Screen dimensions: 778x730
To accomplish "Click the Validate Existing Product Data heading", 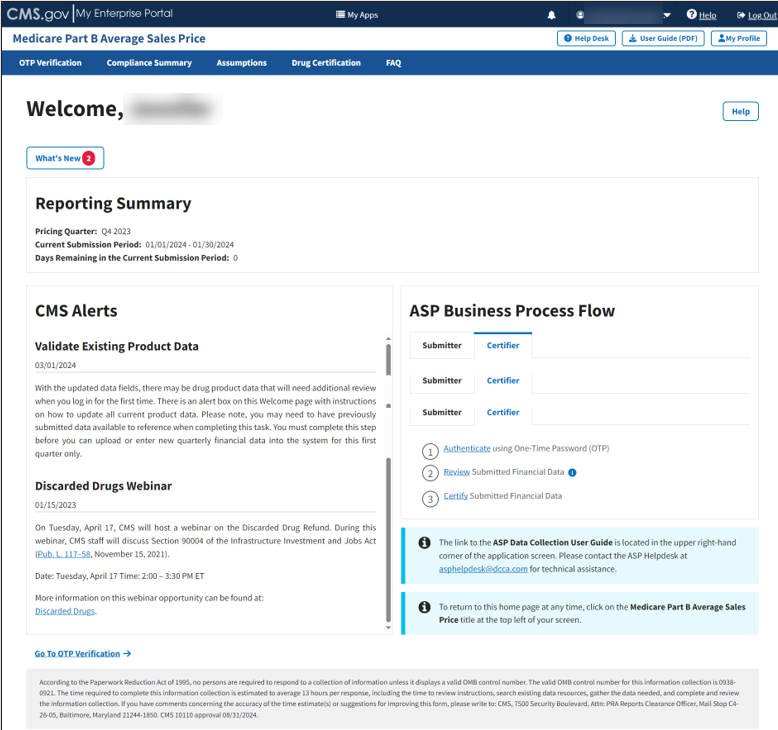I will [117, 346].
